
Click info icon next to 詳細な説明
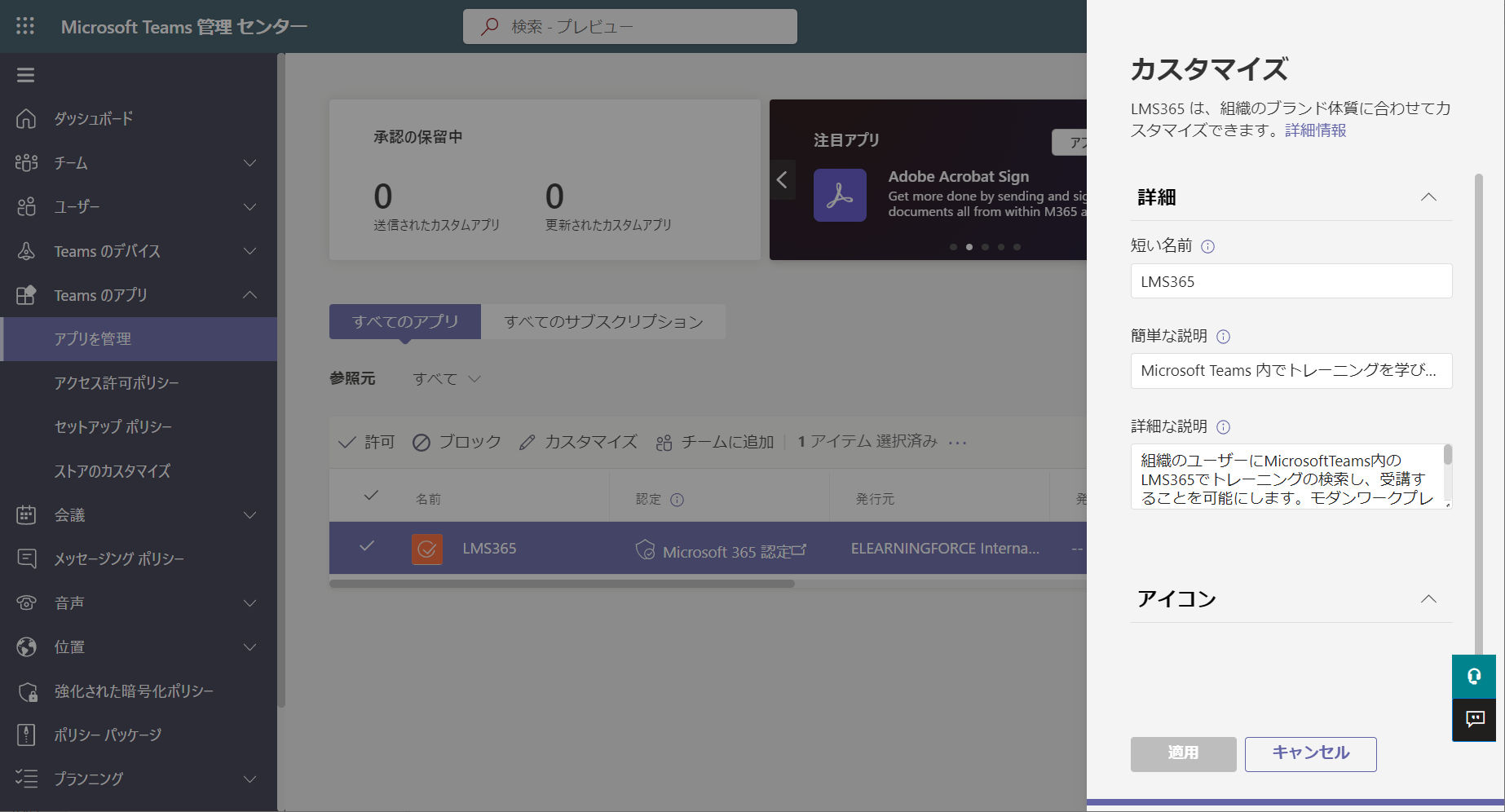(x=1223, y=426)
